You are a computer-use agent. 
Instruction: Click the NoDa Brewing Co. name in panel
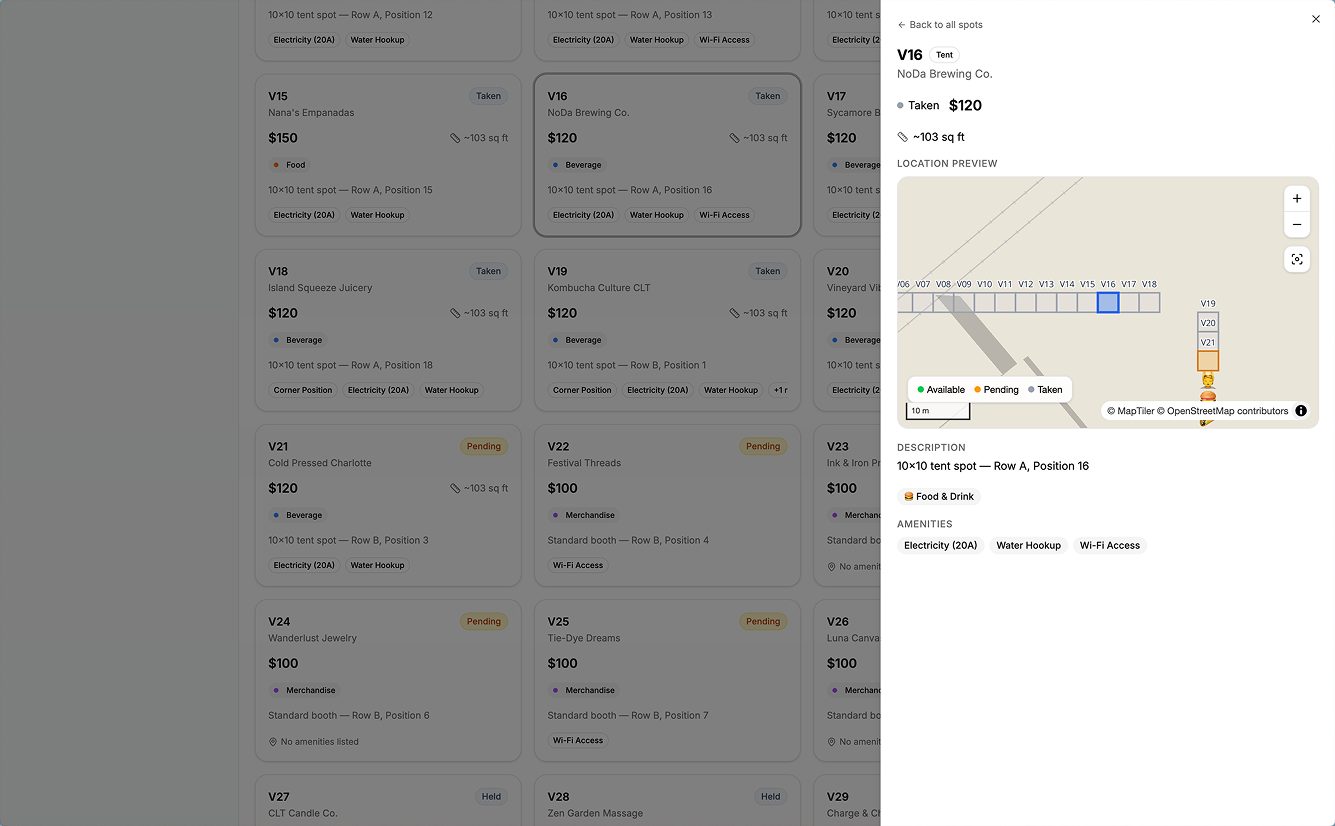[x=945, y=74]
